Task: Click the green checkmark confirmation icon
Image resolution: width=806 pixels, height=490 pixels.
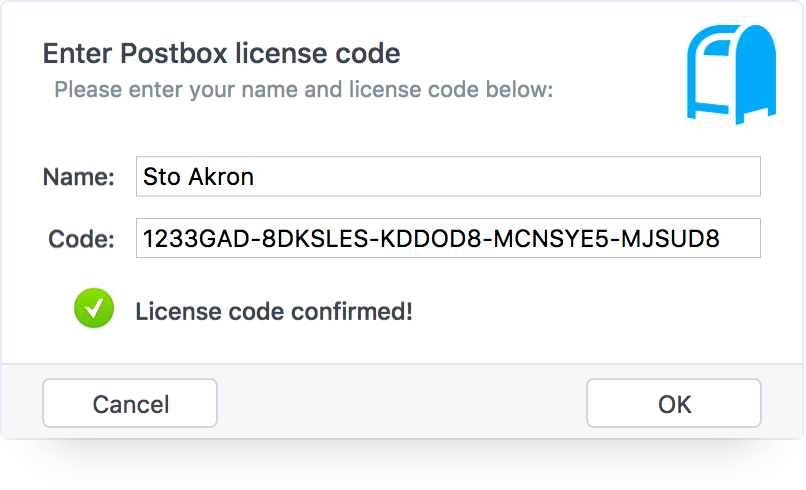Action: [x=94, y=308]
